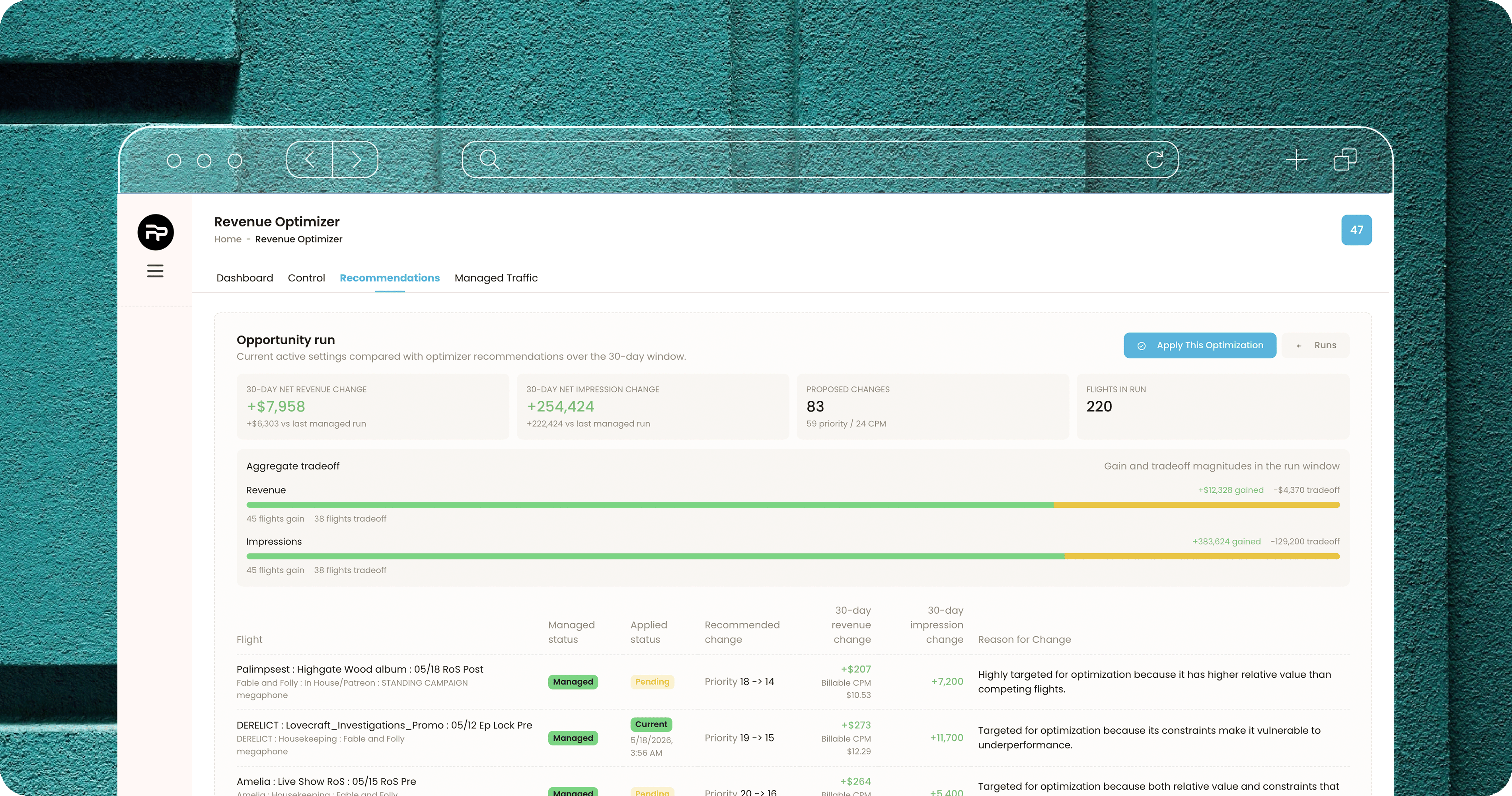Switch to the Dashboard tab
The width and height of the screenshot is (1512, 796).
245,278
